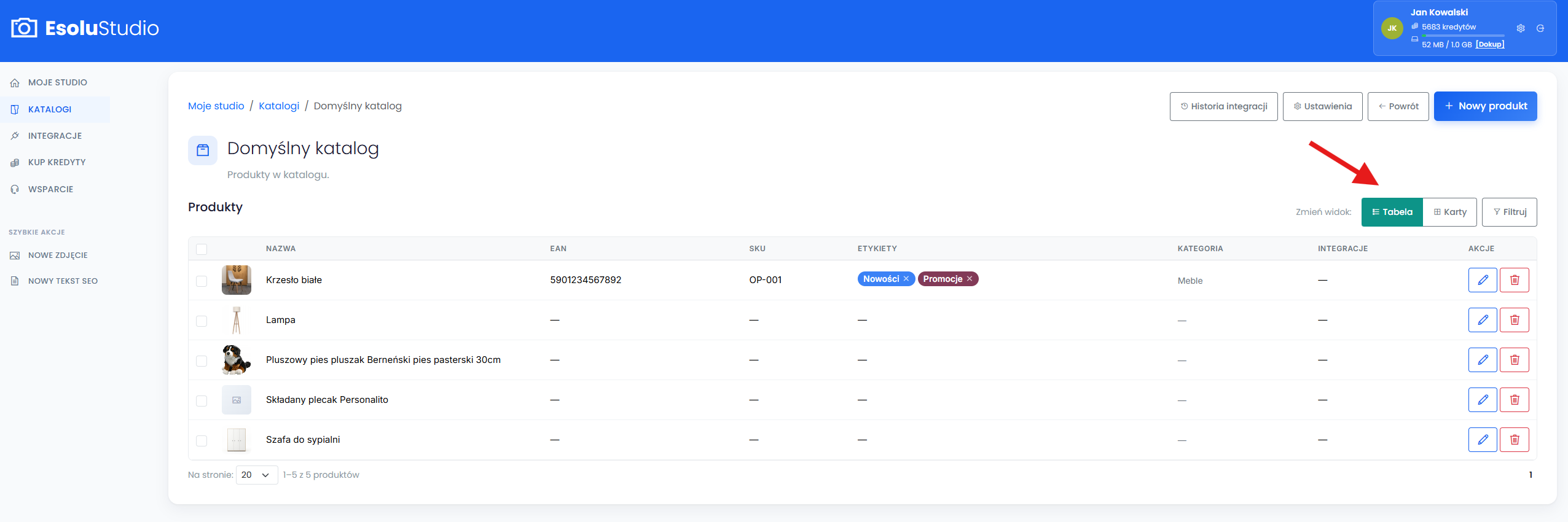Screen dimensions: 1568x522
Task: Switch to the Karty view
Action: 1450,212
